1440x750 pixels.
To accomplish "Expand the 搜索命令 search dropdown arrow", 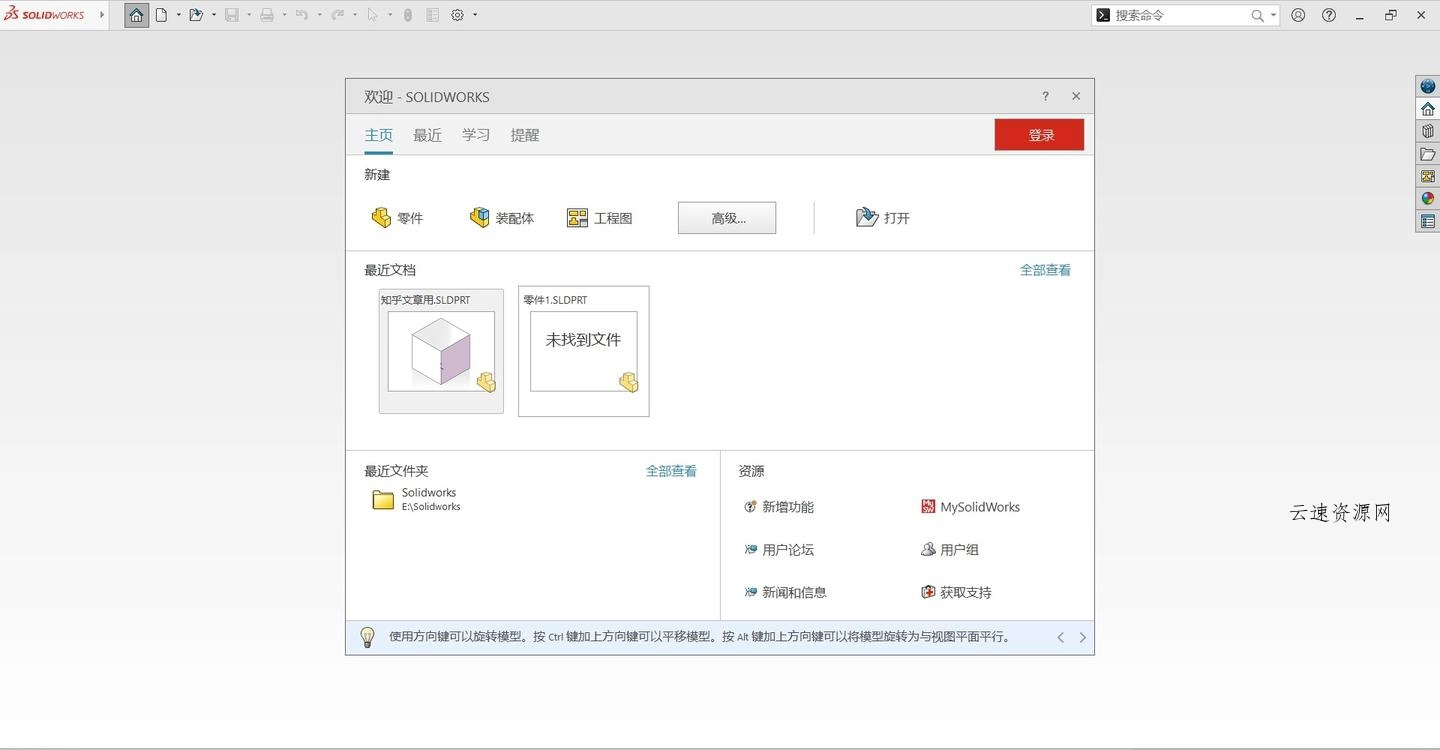I will (1272, 15).
